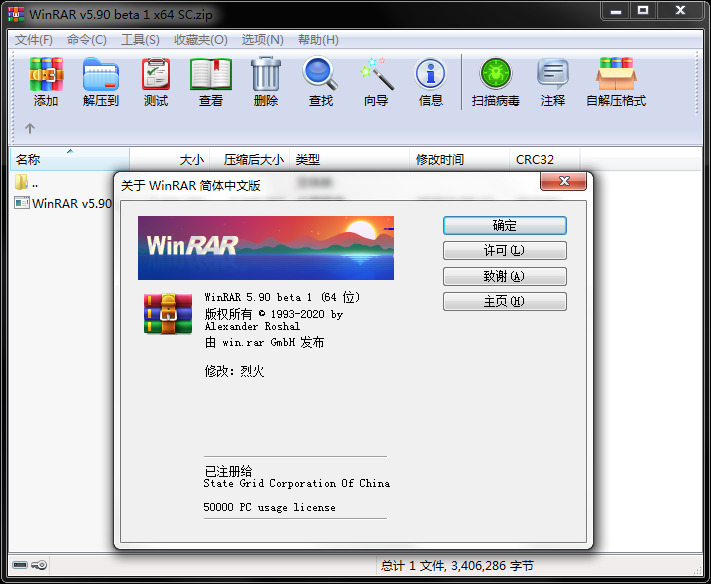Click the '修改: 烈火' text
711x584 pixels.
[234, 371]
